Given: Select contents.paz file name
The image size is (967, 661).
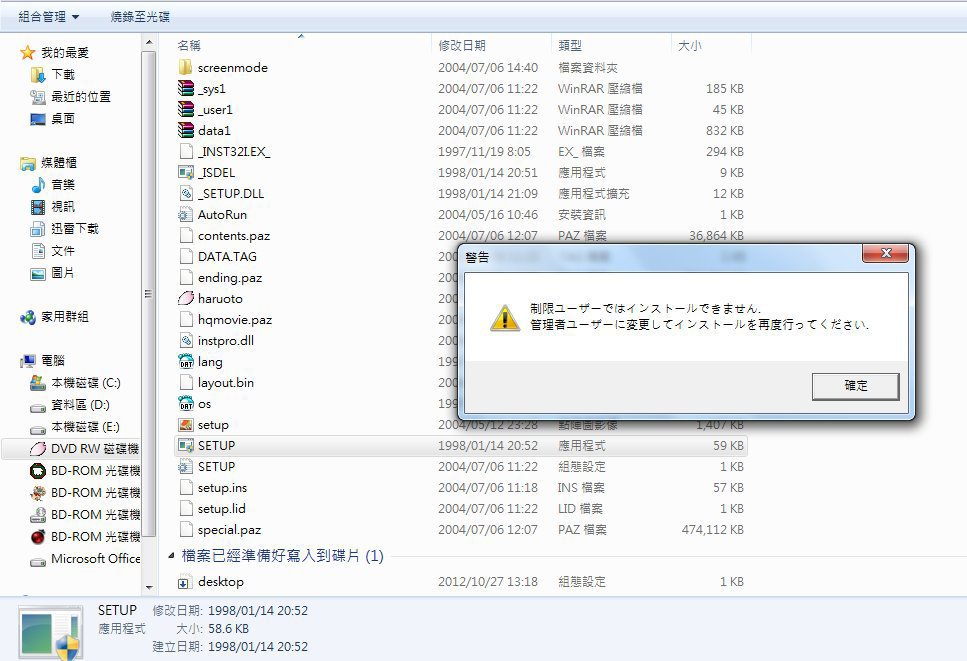Looking at the screenshot, I should [234, 236].
